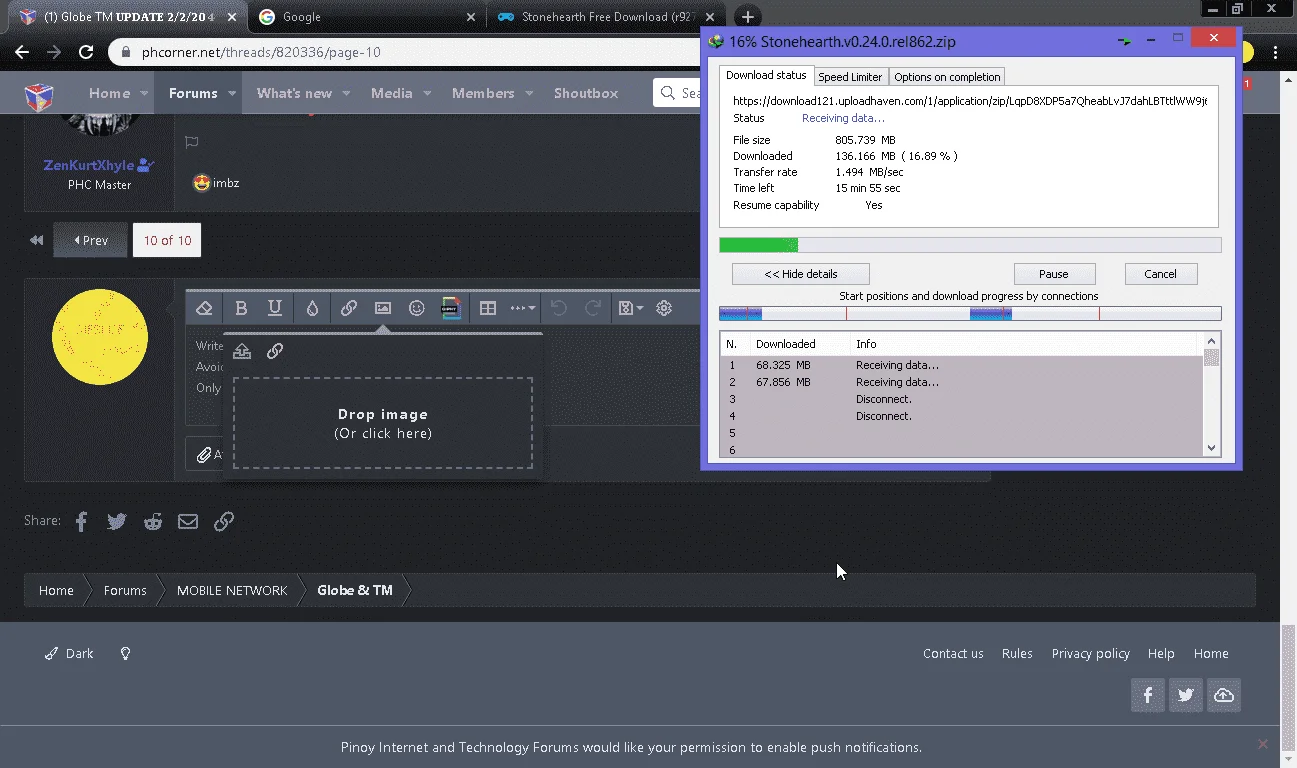This screenshot has width=1297, height=768.
Task: Switch to Options on completion tab
Action: [947, 77]
